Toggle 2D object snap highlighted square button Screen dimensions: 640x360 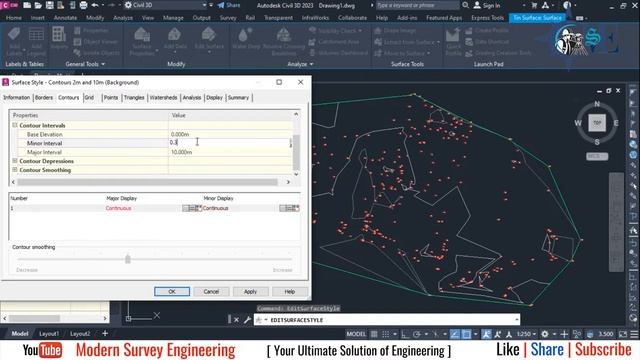[466, 334]
